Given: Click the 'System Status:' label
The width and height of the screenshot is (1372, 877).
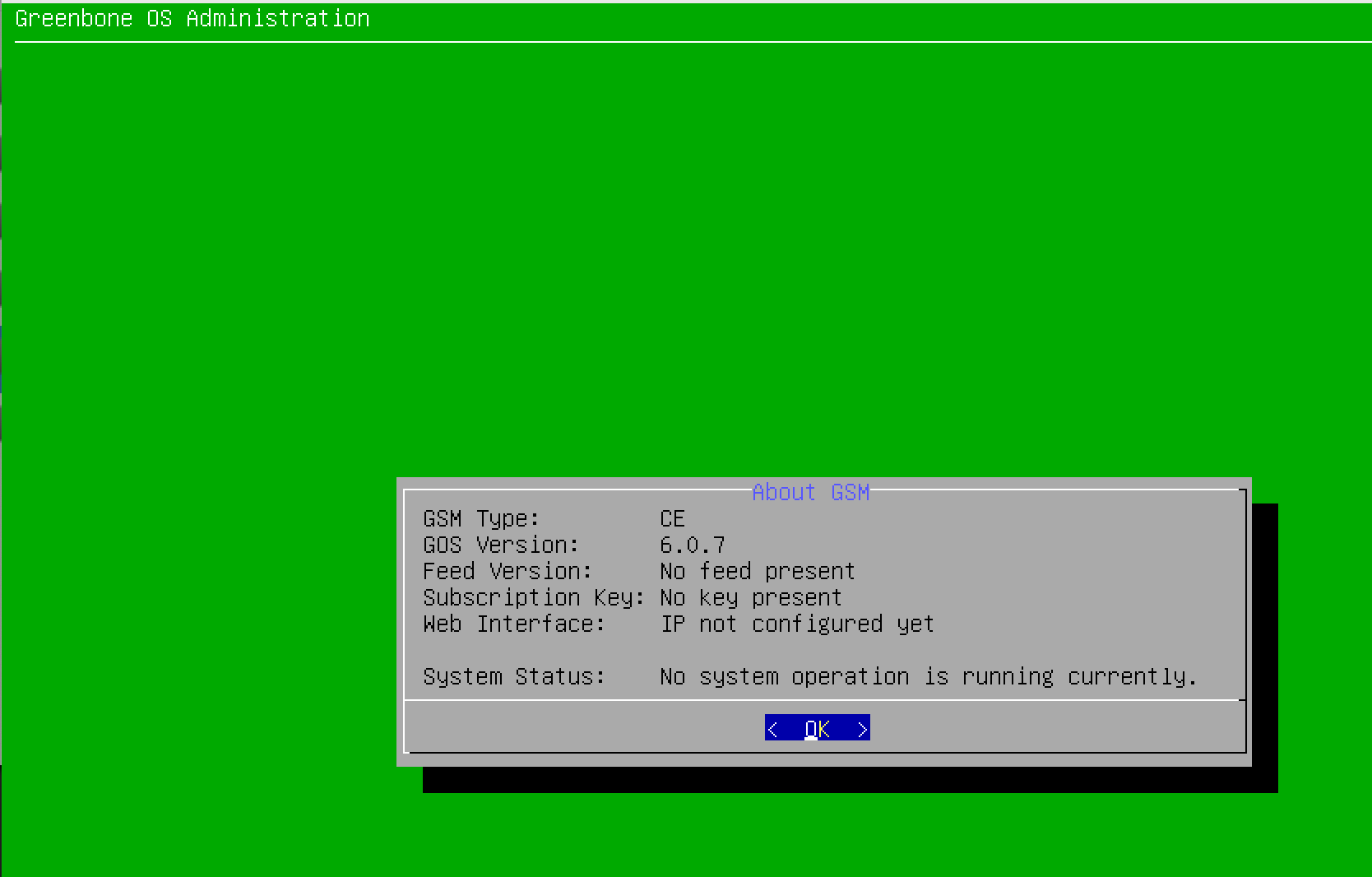Looking at the screenshot, I should coord(514,677).
